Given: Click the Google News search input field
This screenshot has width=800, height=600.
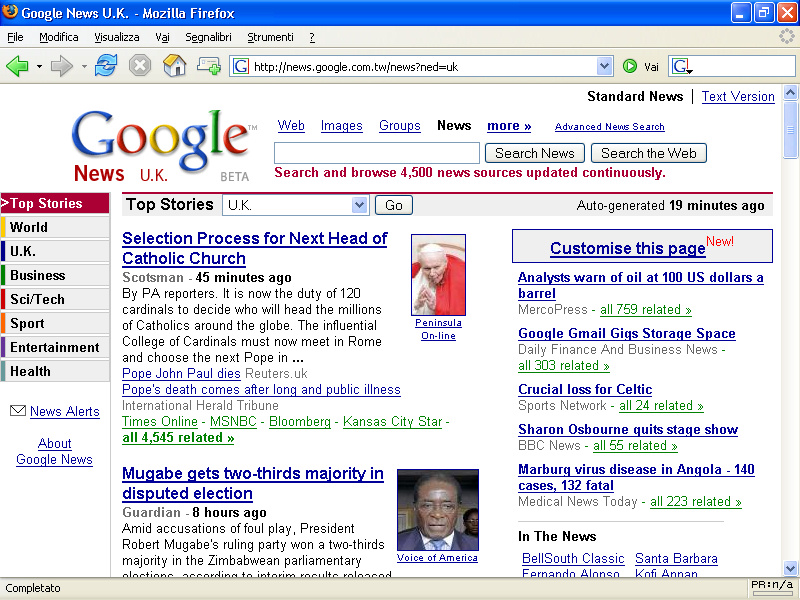Looking at the screenshot, I should (x=377, y=153).
